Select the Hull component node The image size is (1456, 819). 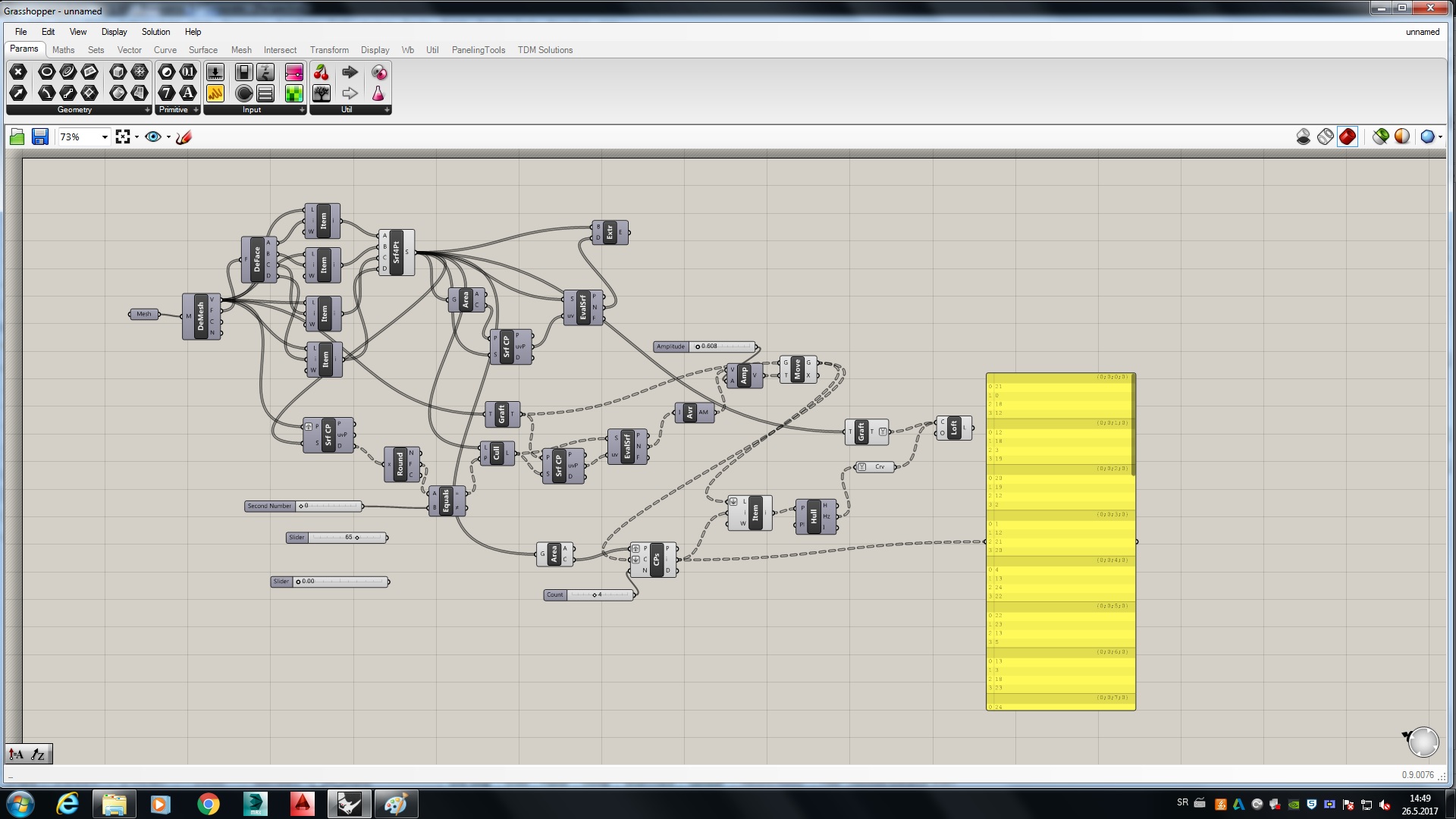816,516
